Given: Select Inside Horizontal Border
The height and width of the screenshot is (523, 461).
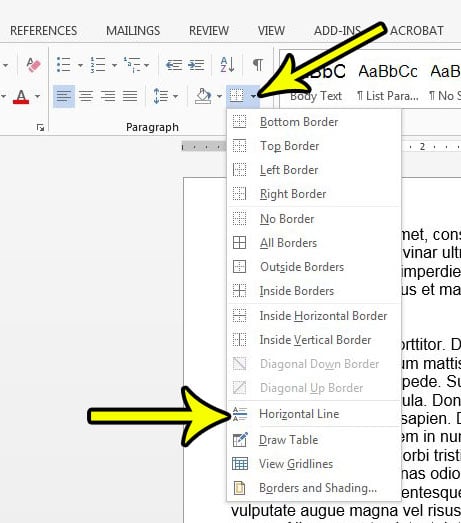Looking at the screenshot, I should [314, 316].
